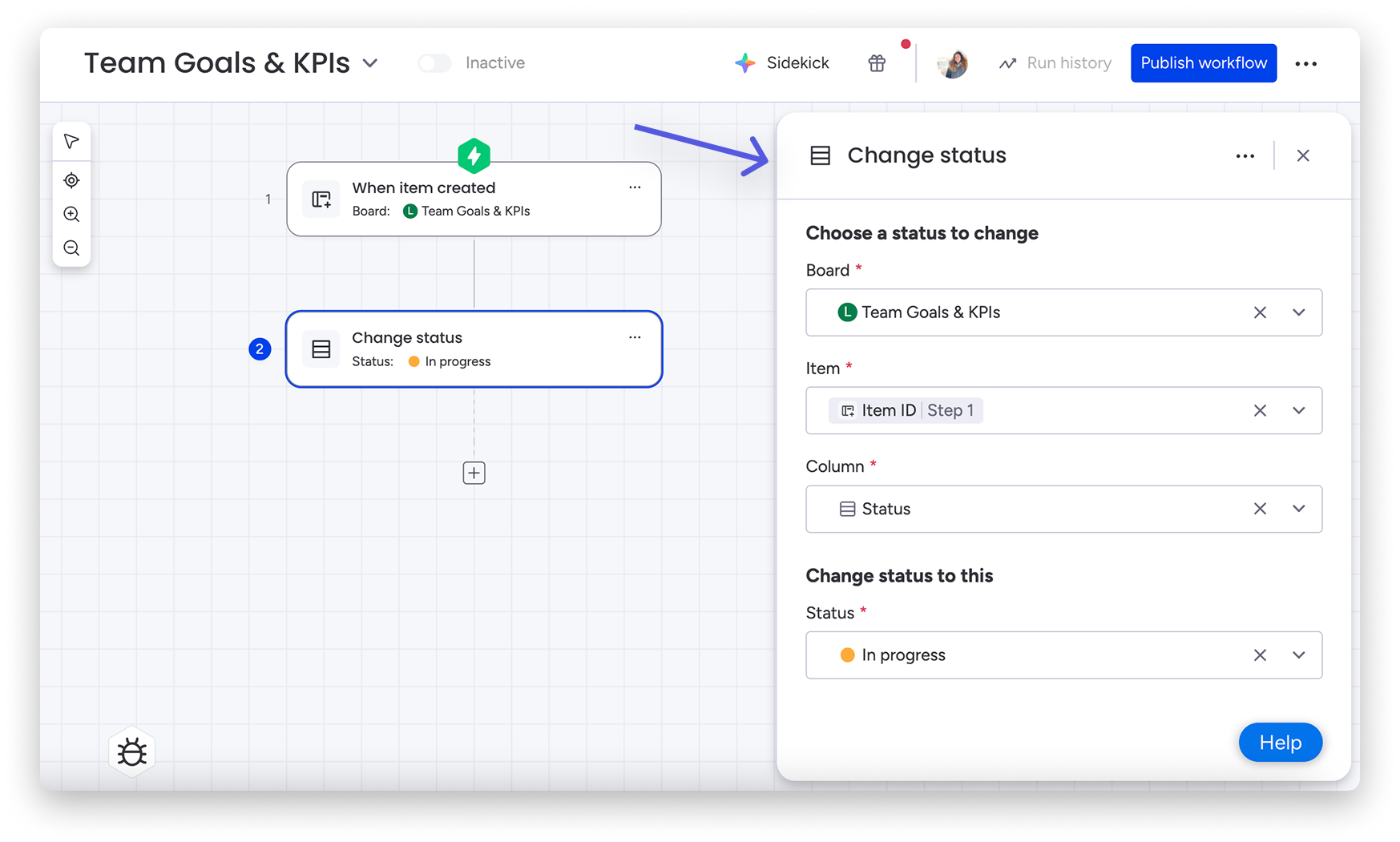
Task: Click In progress status in workflow node
Action: click(x=450, y=362)
